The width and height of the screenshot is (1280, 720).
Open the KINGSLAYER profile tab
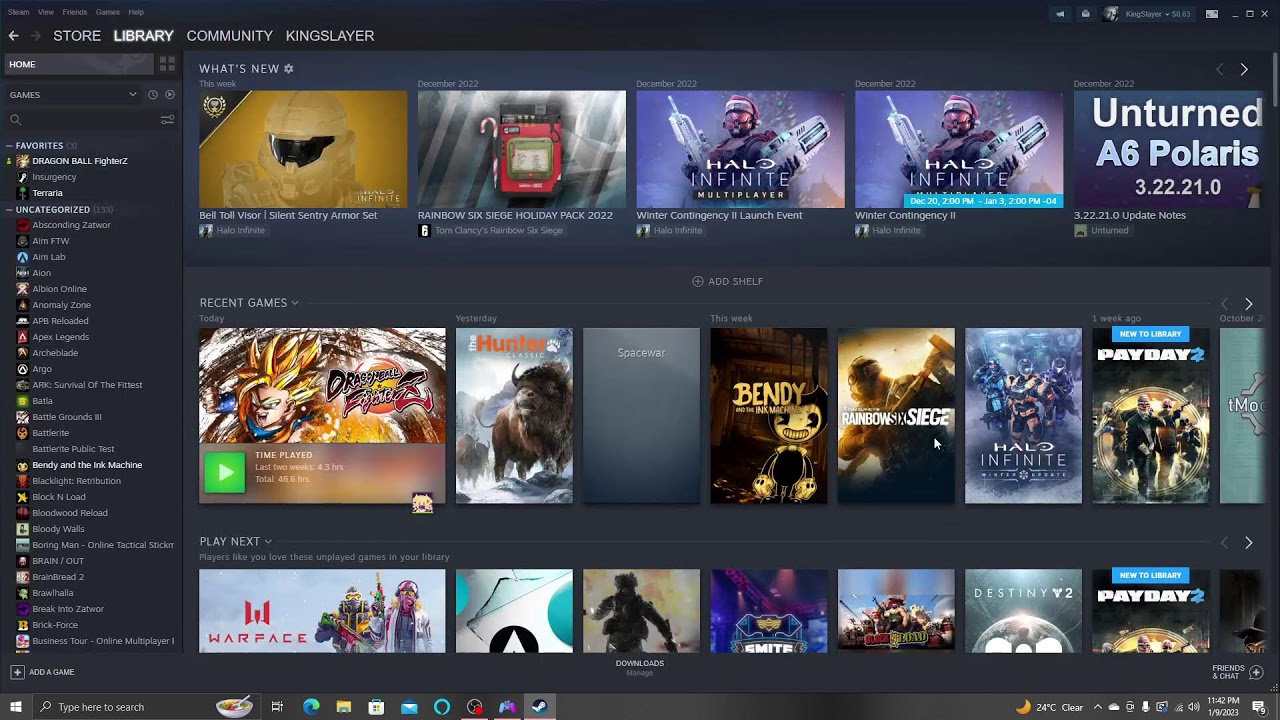coord(330,36)
